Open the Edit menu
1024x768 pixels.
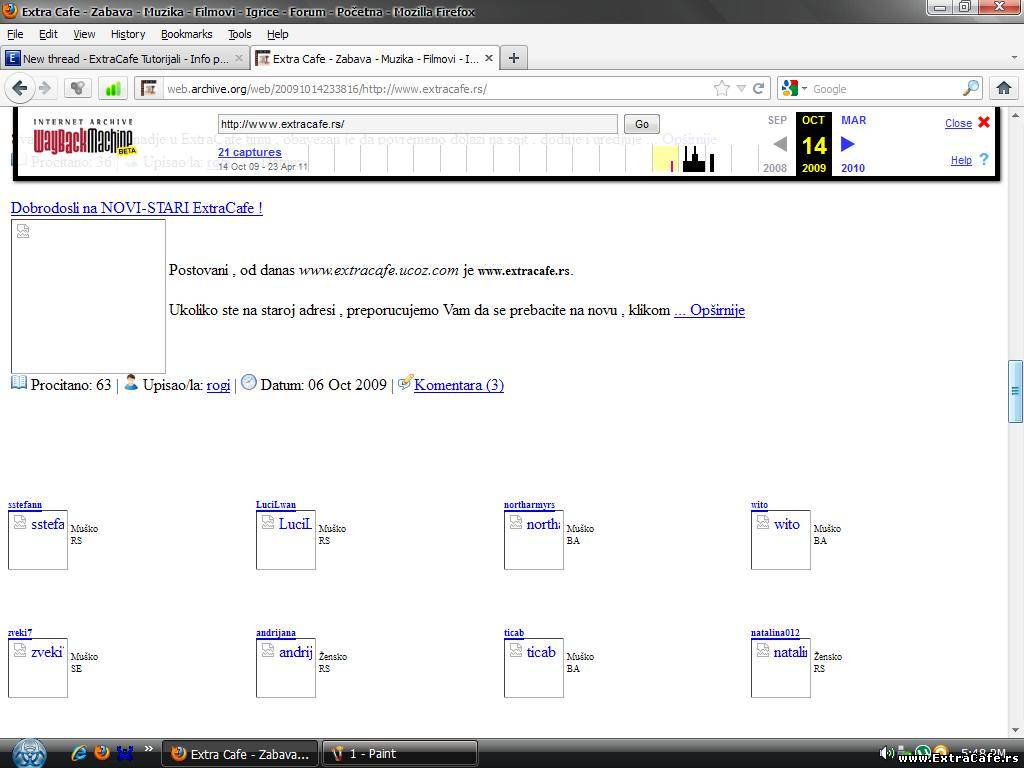(x=48, y=34)
